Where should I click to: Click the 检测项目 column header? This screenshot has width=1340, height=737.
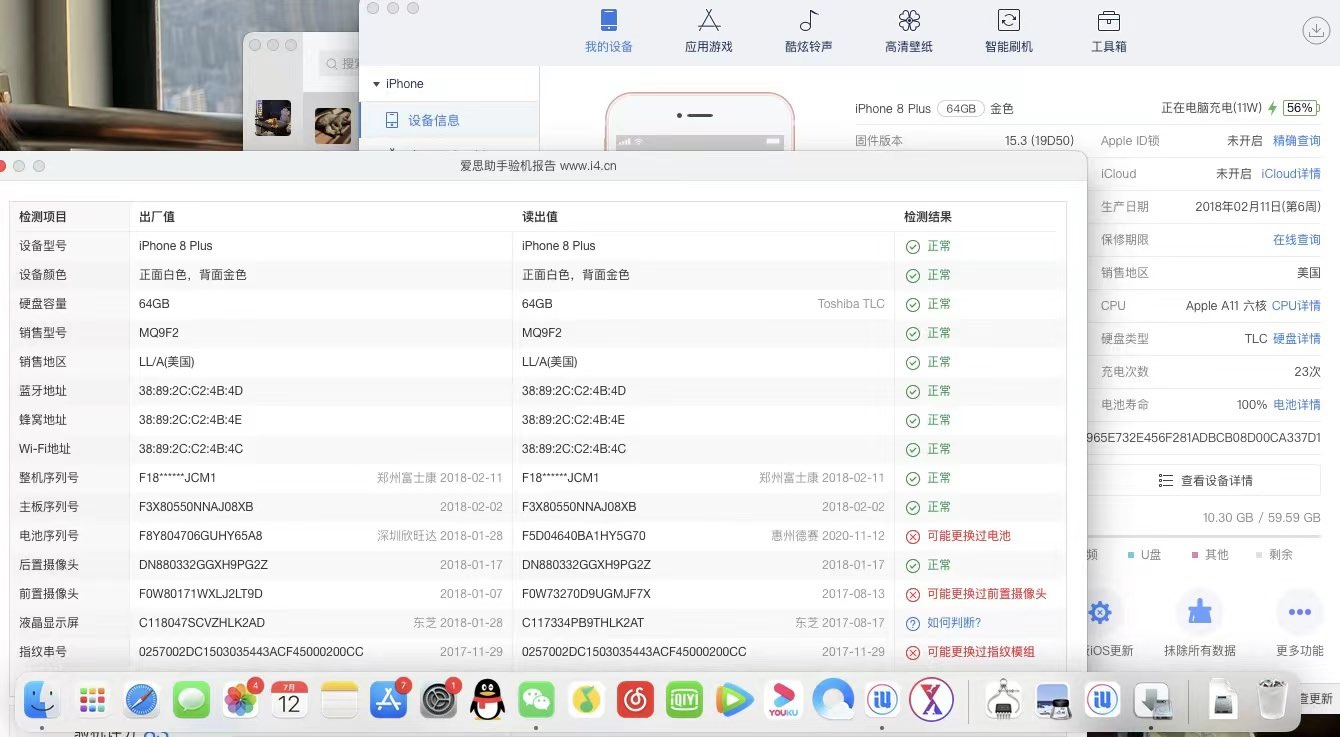click(x=43, y=217)
